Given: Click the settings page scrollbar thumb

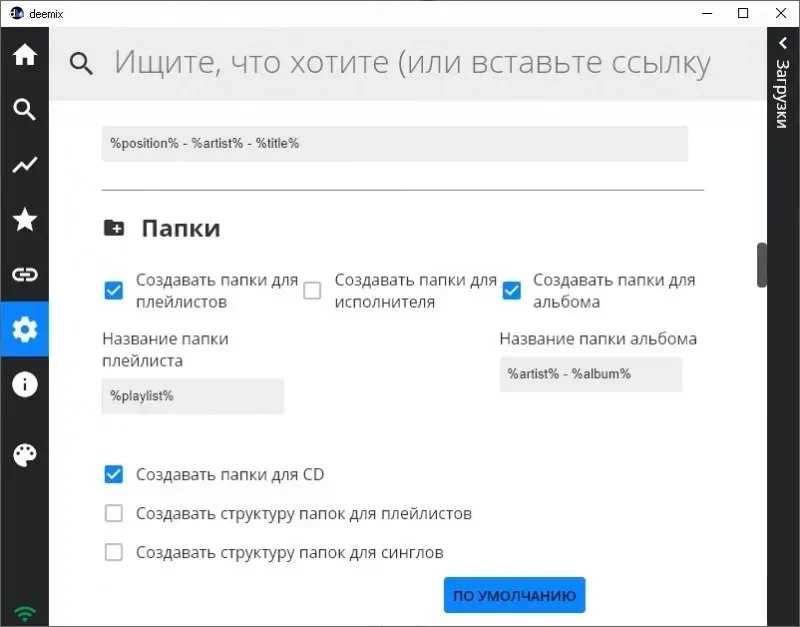Looking at the screenshot, I should (x=761, y=265).
